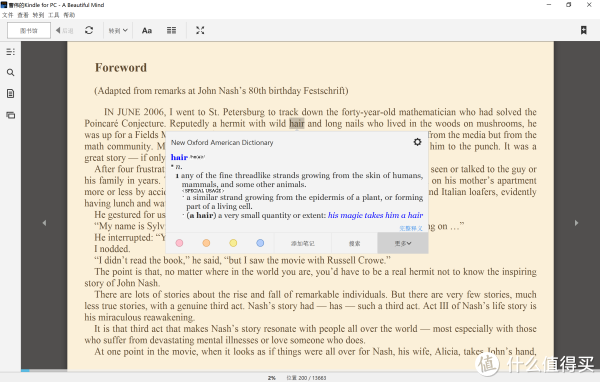Screen dimensions: 600x382
Task: Expand the 转到 toolbar dropdown
Action: [118, 30]
